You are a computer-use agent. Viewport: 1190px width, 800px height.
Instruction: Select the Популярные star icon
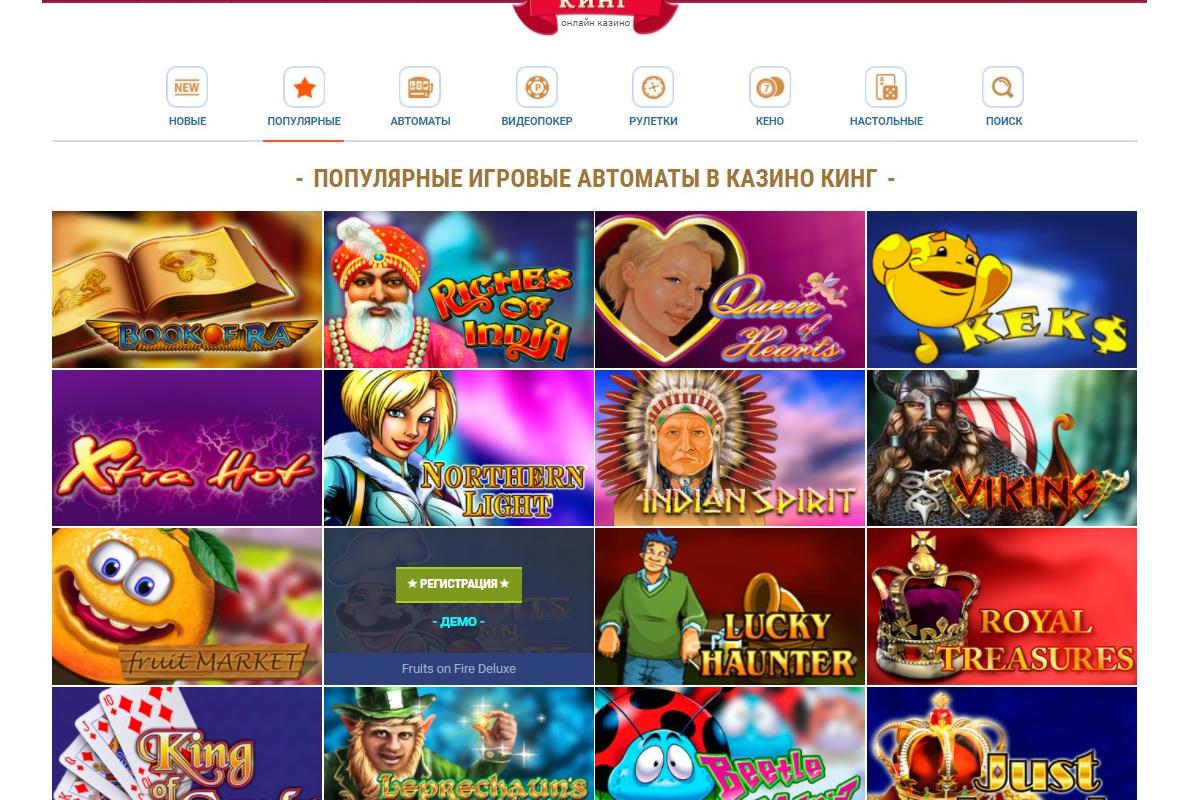(x=304, y=87)
